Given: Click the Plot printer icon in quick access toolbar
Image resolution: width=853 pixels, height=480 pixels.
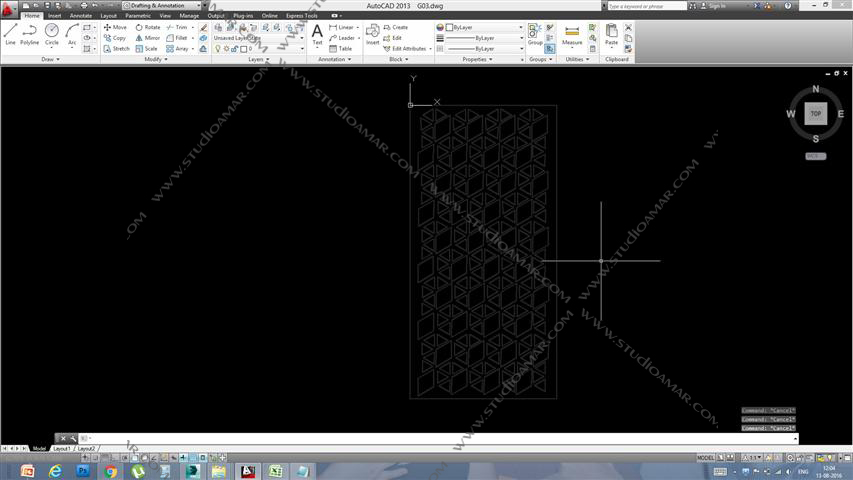Looking at the screenshot, I should coord(84,5).
